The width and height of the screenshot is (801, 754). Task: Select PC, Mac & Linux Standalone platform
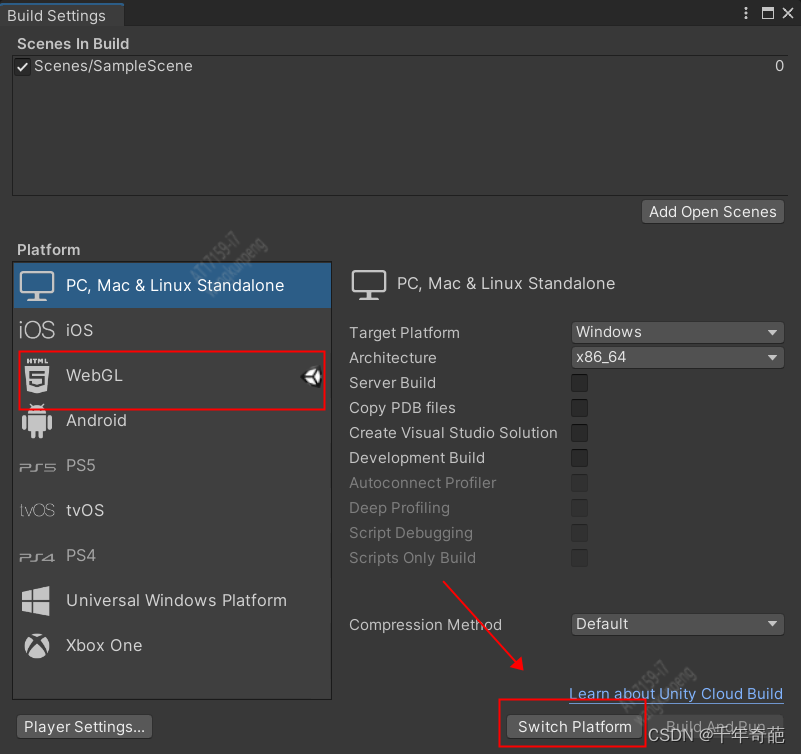172,285
